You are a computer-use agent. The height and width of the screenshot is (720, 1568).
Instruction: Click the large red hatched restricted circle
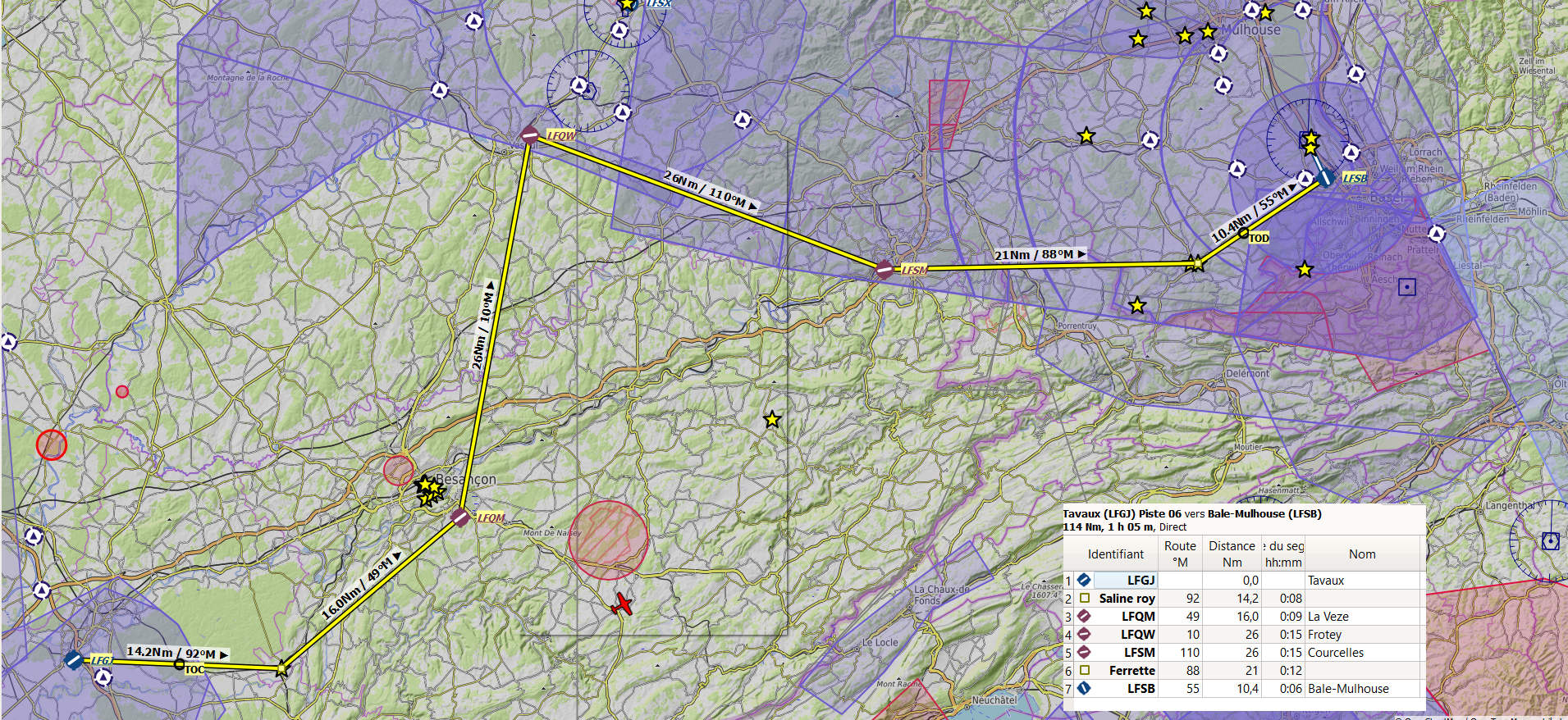608,540
